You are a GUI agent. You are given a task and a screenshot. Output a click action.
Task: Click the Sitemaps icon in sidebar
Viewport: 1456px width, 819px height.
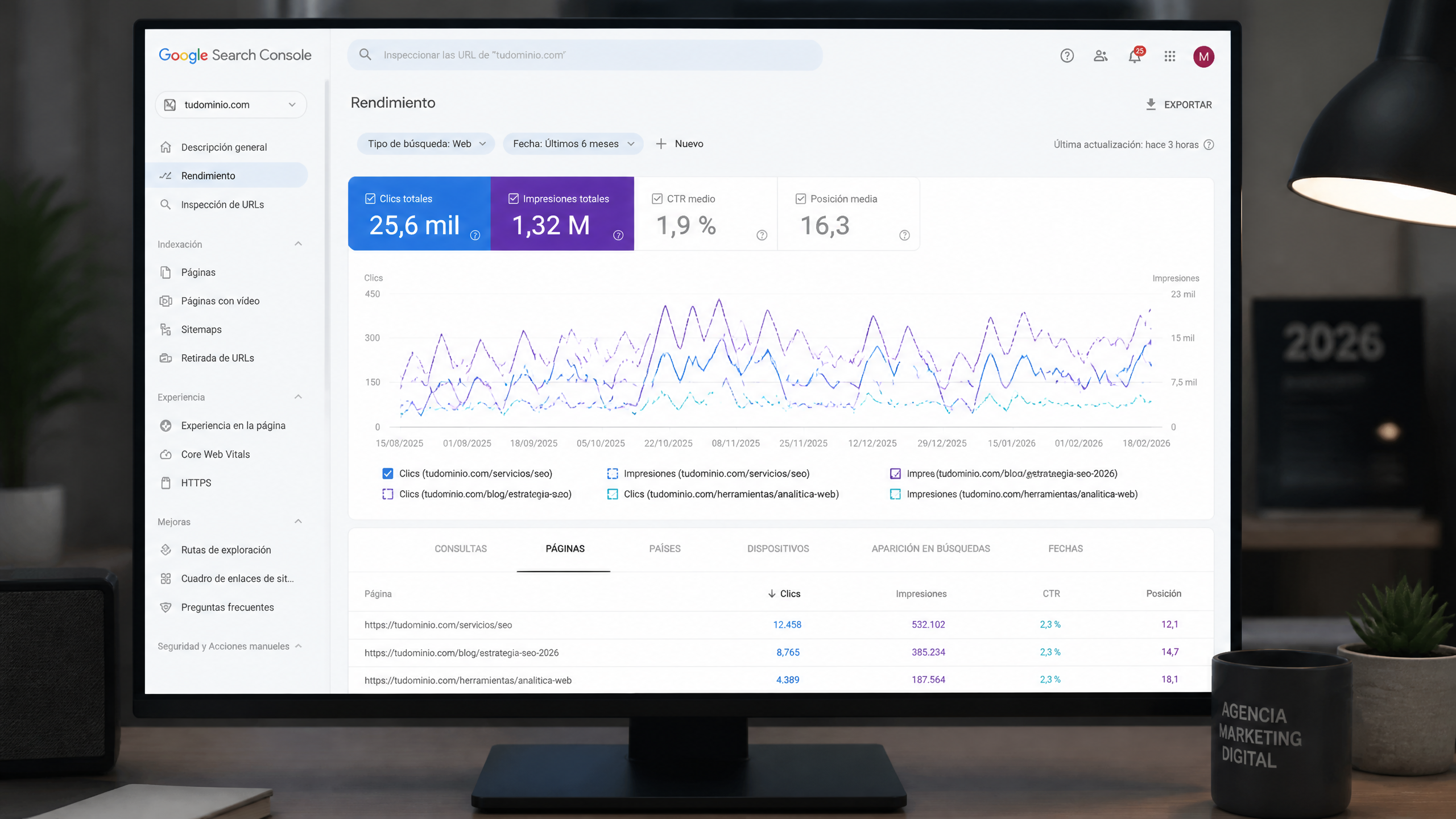click(x=166, y=329)
